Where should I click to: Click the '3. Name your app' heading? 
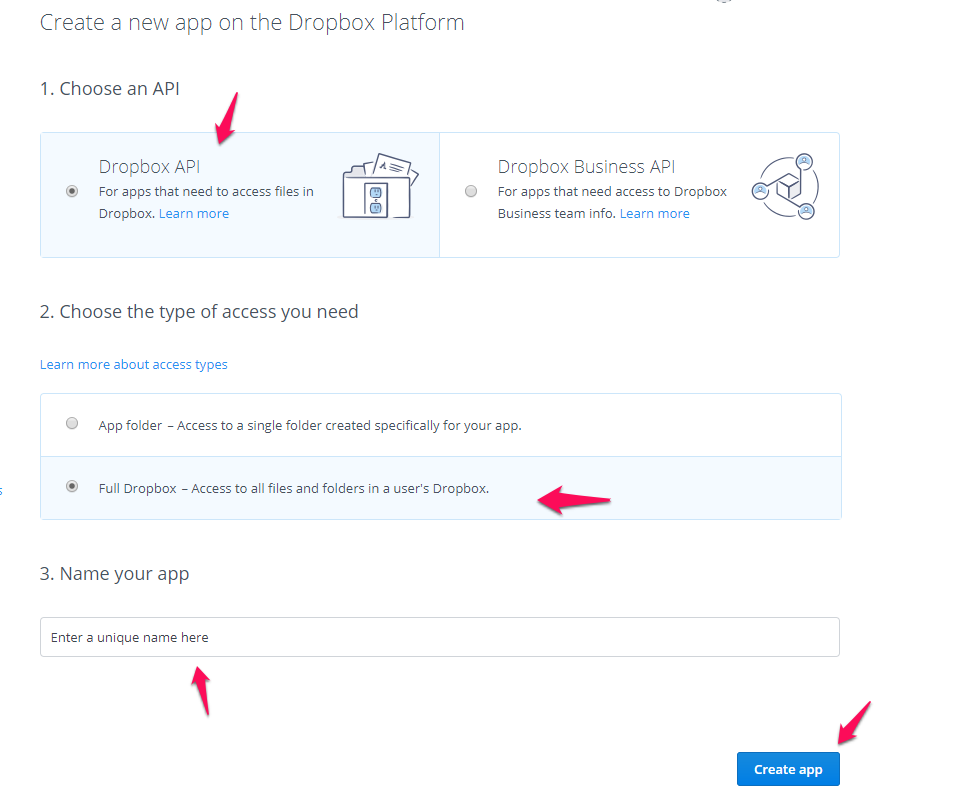[115, 574]
